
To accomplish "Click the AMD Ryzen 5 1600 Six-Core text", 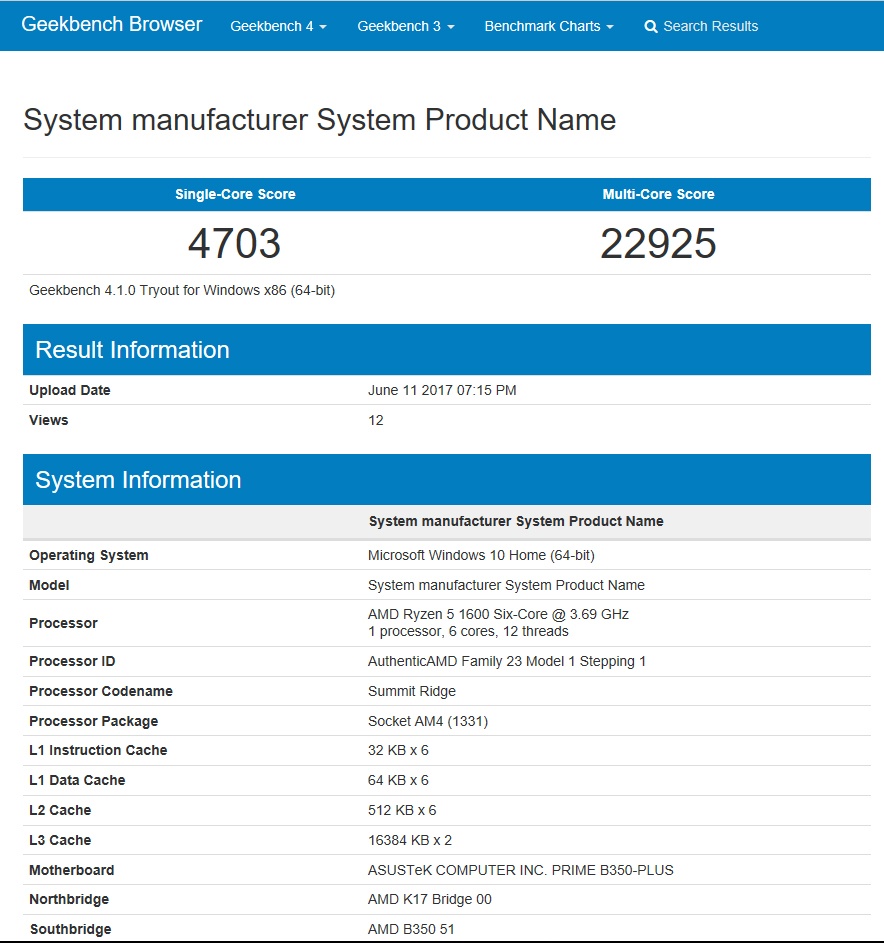I will pyautogui.click(x=499, y=614).
